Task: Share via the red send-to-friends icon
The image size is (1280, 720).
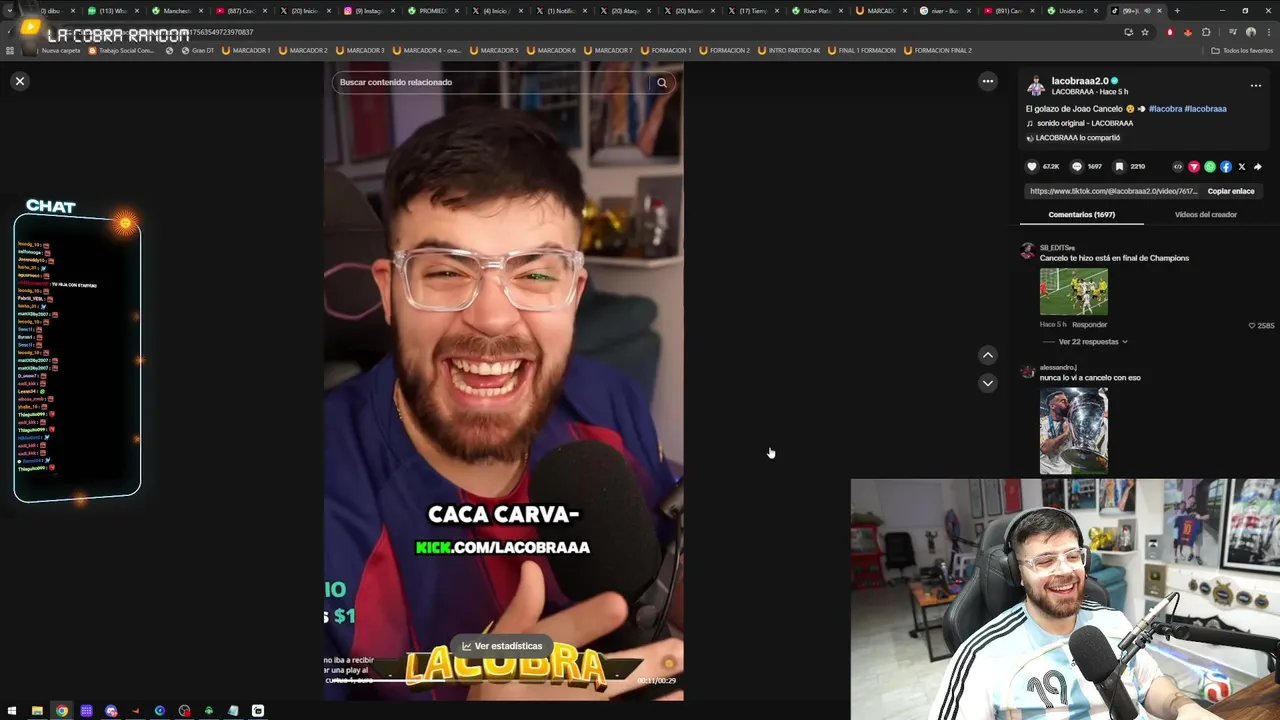Action: tap(1193, 167)
